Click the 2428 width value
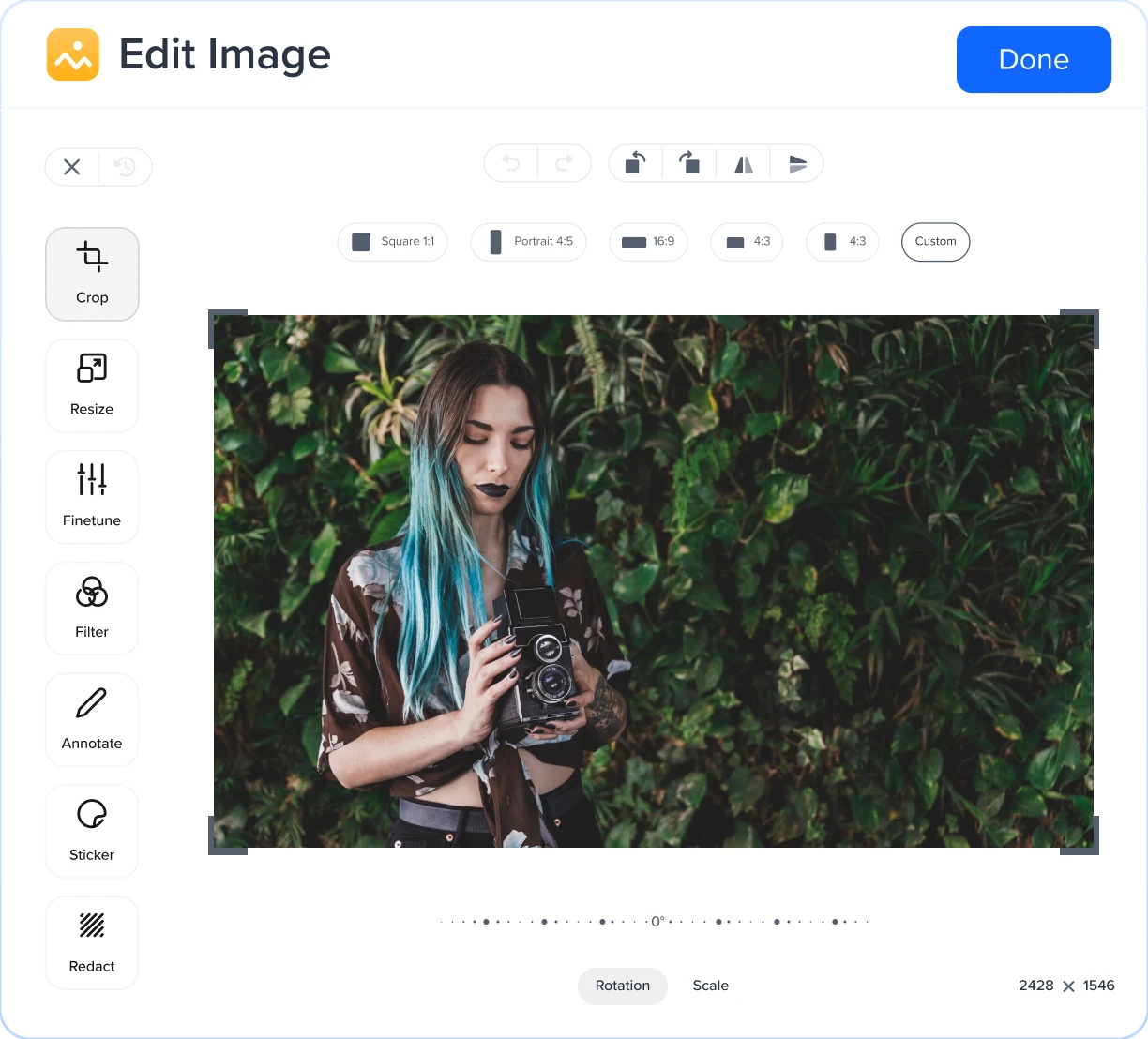This screenshot has width=1148, height=1039. pyautogui.click(x=1036, y=986)
